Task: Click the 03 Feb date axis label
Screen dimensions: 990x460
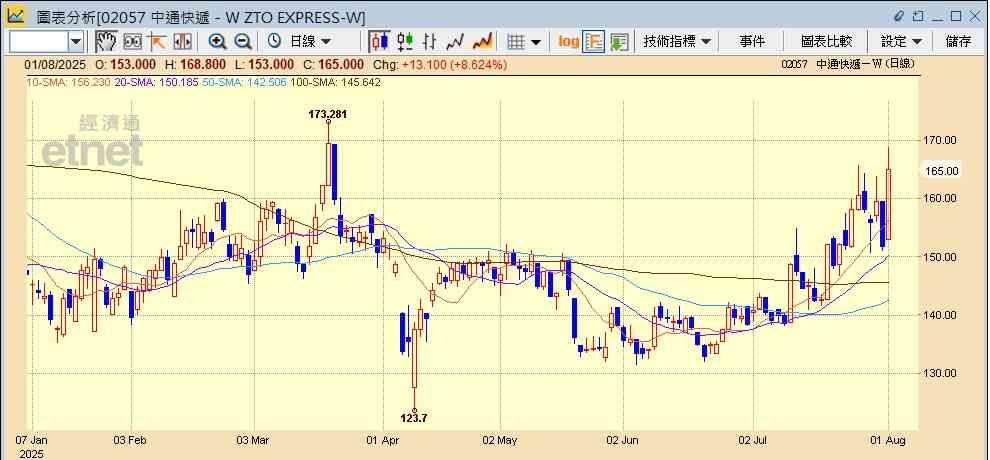Action: 131,440
